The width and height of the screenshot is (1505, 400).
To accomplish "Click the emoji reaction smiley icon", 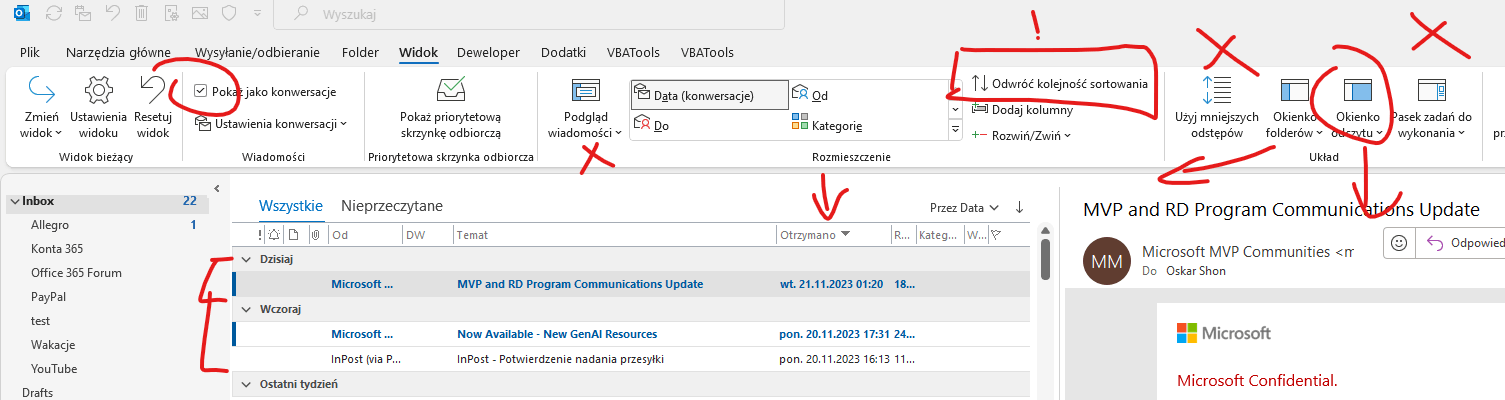I will click(1400, 243).
